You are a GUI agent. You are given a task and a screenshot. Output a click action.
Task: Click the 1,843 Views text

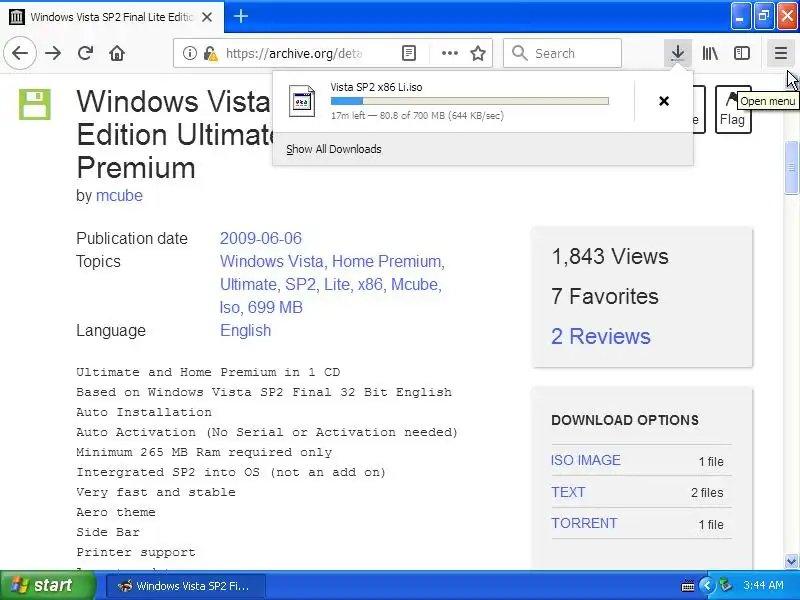pyautogui.click(x=610, y=256)
